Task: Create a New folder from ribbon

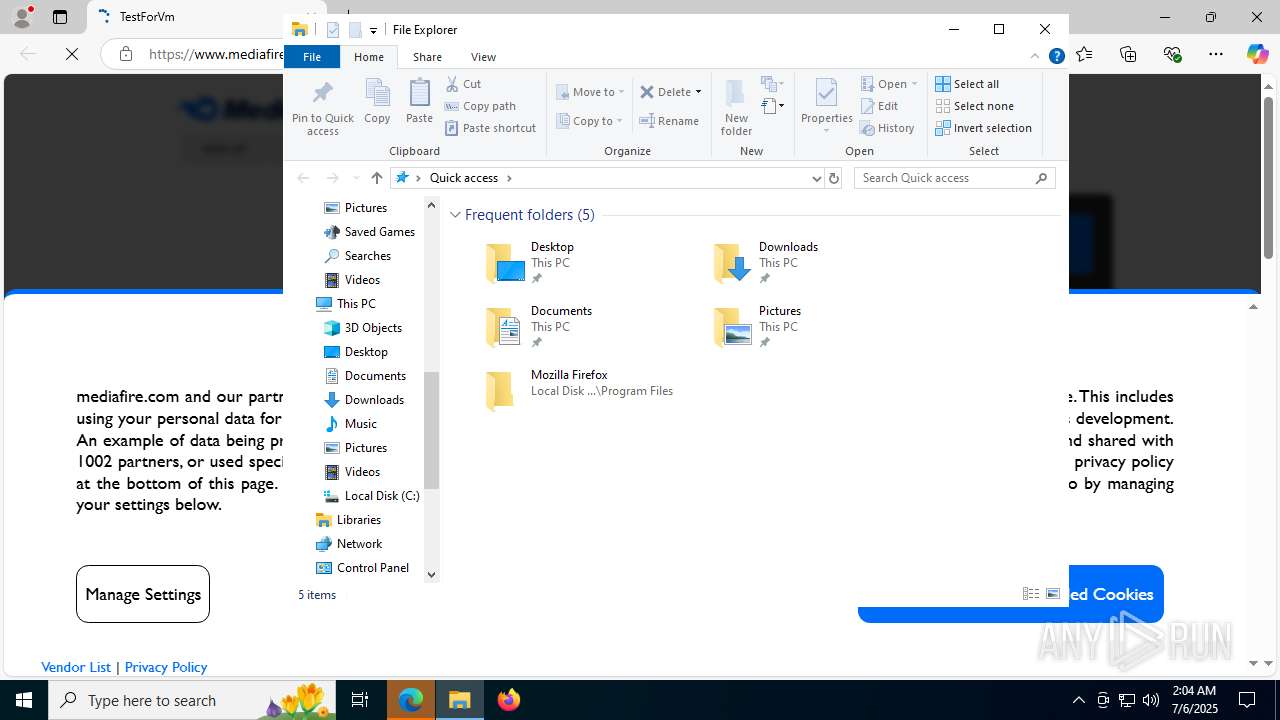Action: (736, 107)
